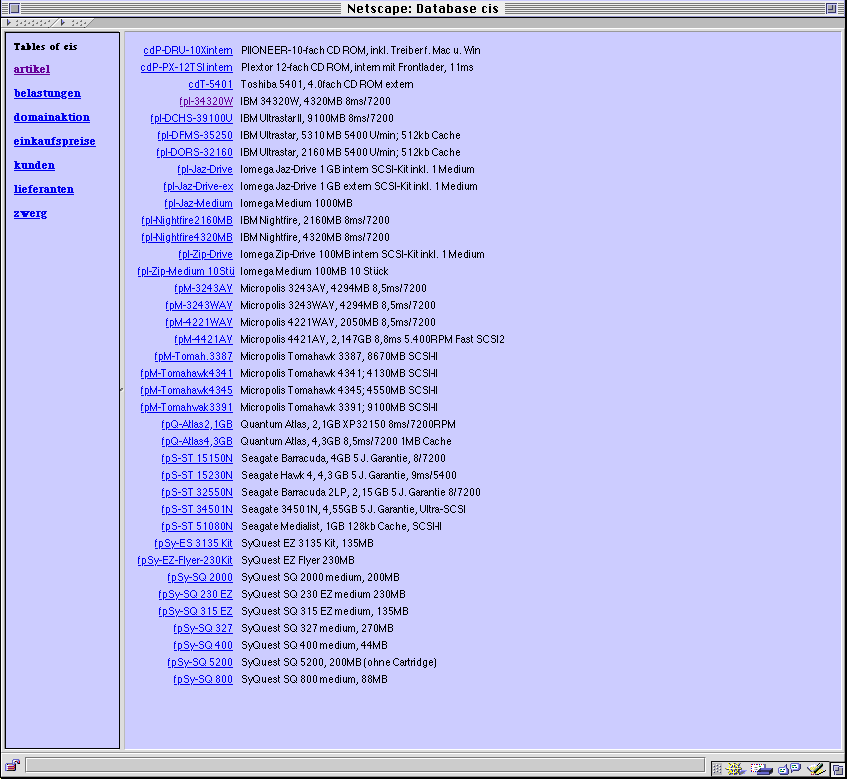
Task: Open Discussions newsgroup icon in component bar
Action: click(789, 768)
